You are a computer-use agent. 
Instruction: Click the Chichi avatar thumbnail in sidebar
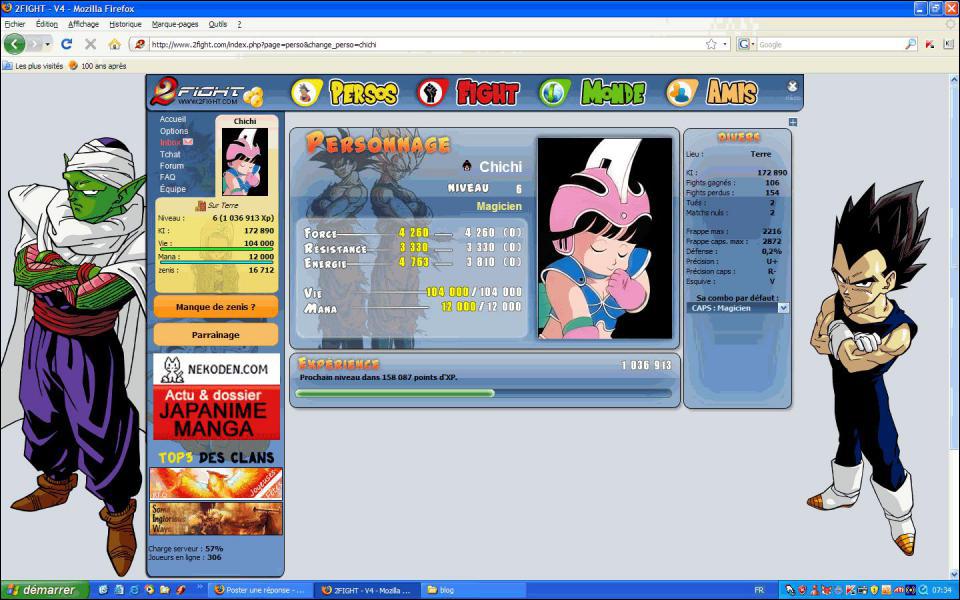pyautogui.click(x=245, y=162)
